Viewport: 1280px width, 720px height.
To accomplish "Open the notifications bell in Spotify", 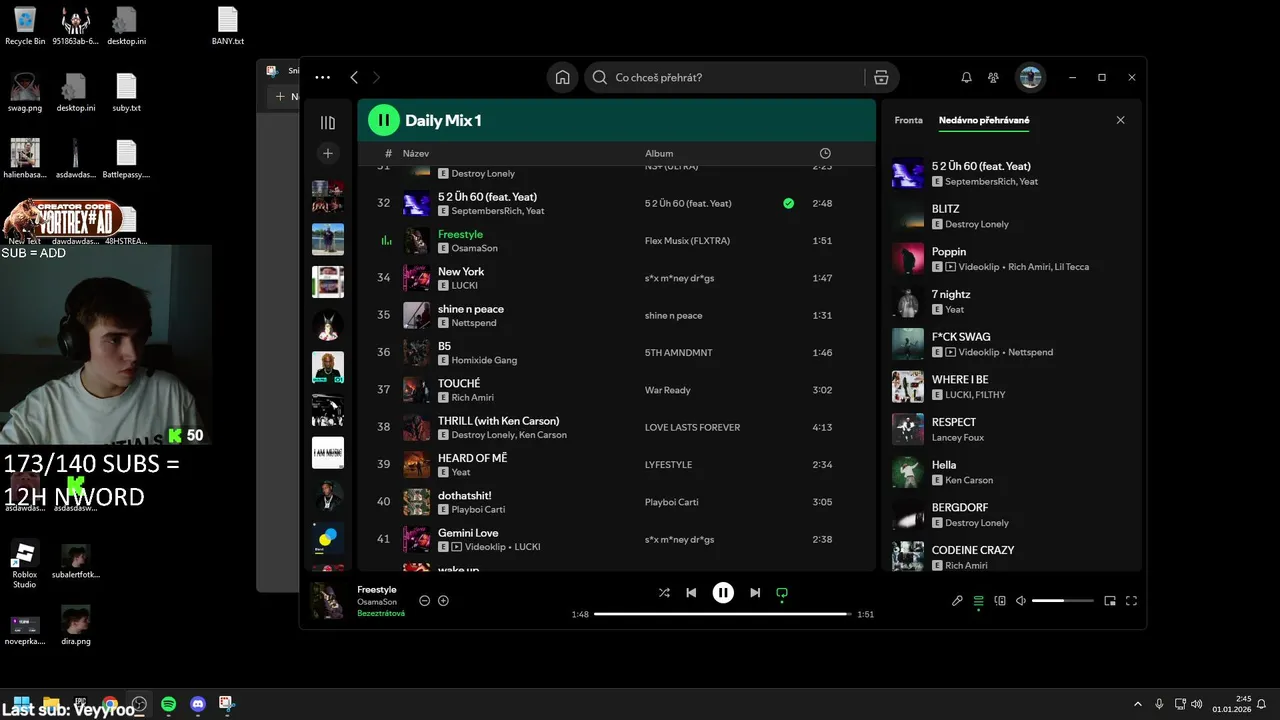I will (x=966, y=77).
